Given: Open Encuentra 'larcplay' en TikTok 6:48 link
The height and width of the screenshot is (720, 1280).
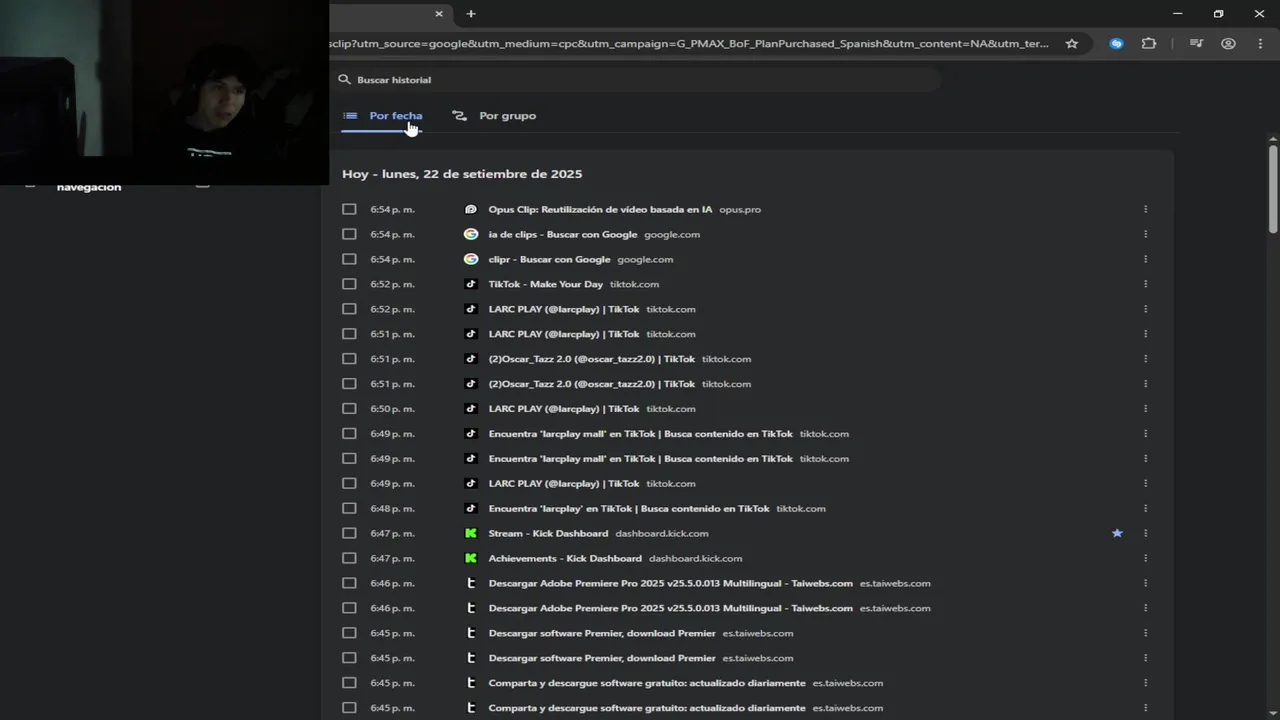Looking at the screenshot, I should point(629,508).
